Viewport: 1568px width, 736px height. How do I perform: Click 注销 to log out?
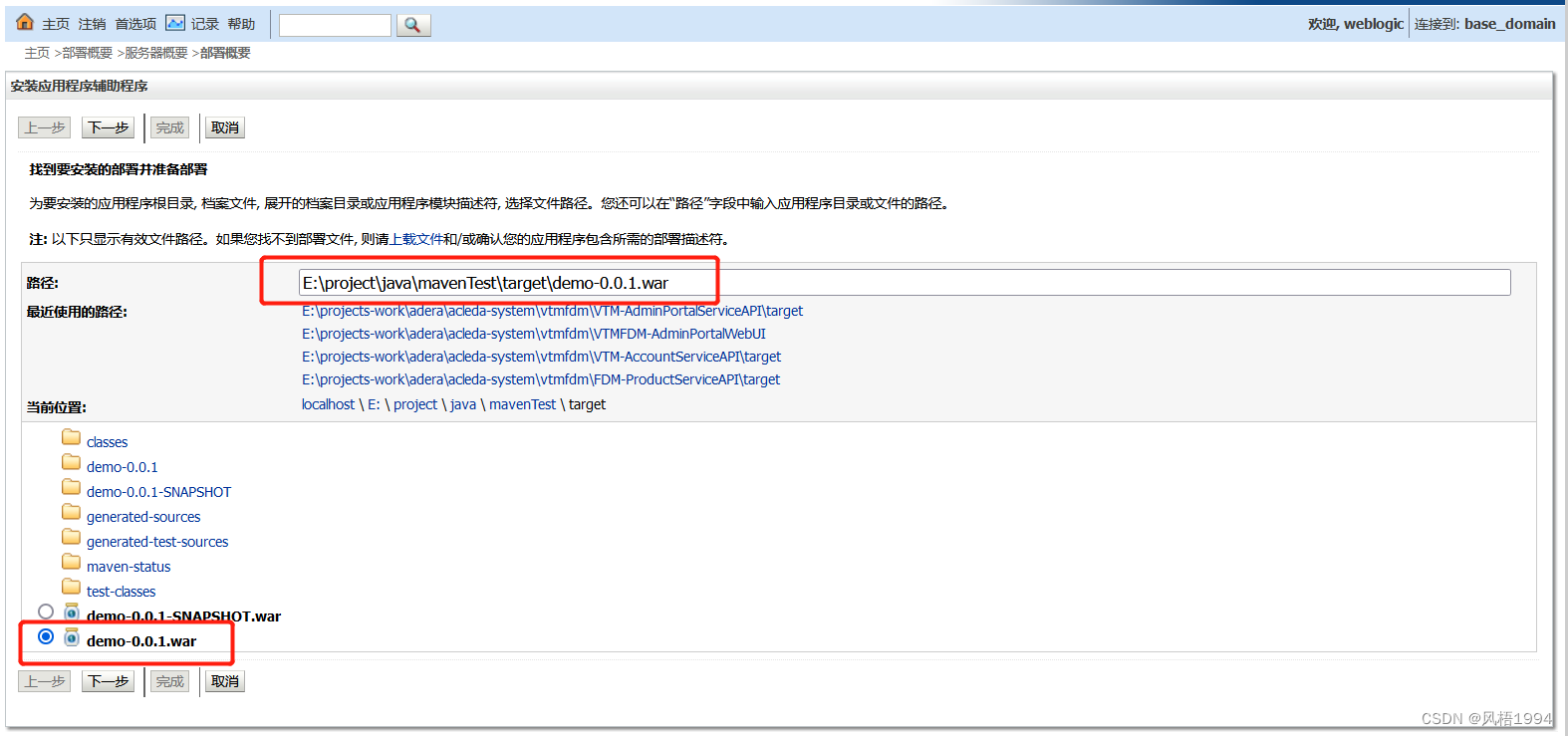click(93, 24)
